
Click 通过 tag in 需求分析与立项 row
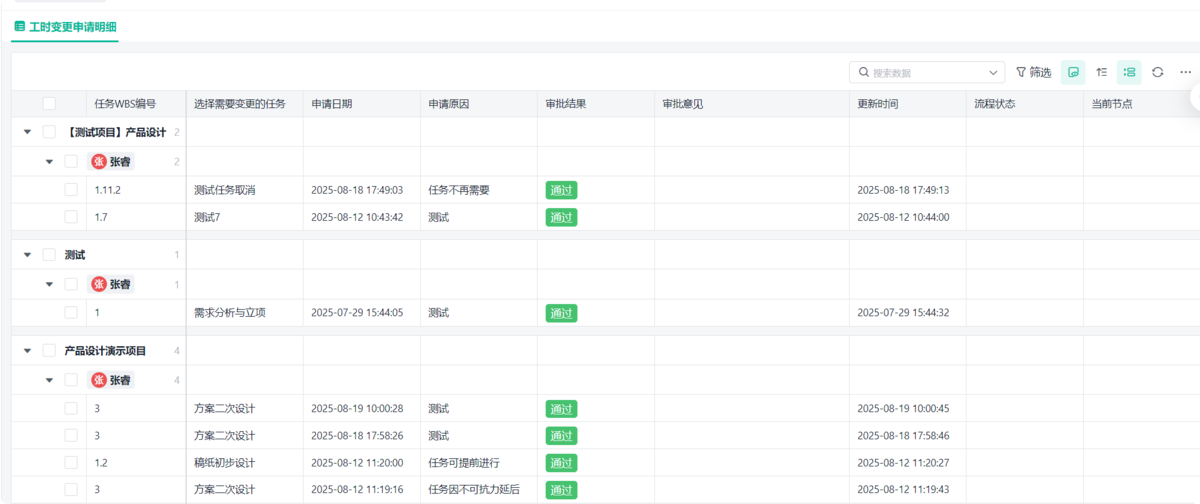(561, 313)
